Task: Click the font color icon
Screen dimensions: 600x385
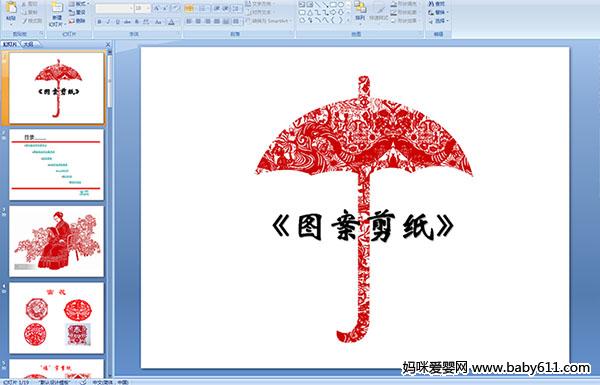Action: [171, 22]
